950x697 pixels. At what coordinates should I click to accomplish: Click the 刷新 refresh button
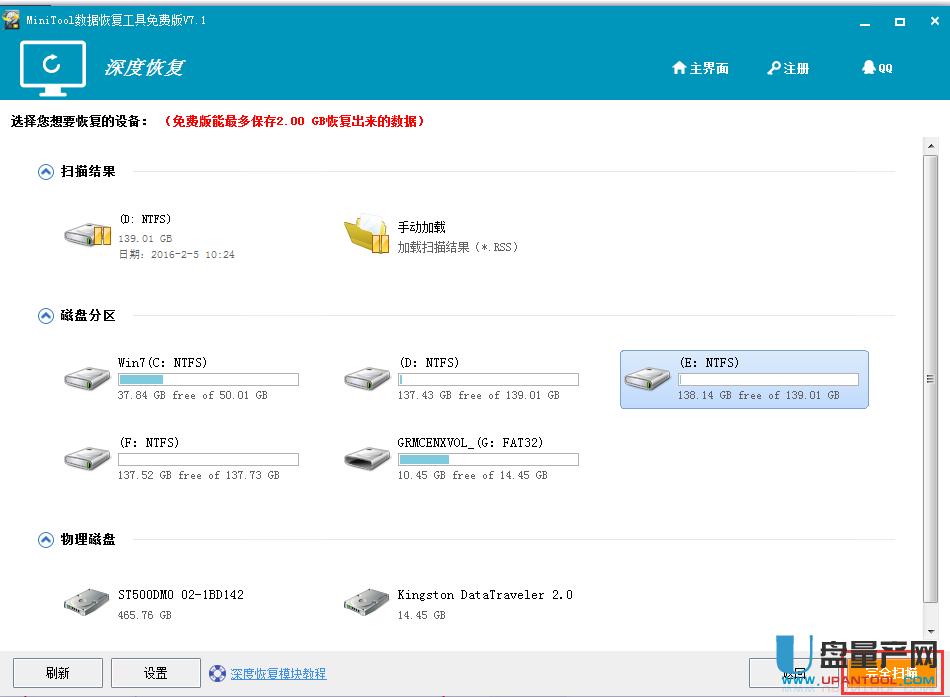click(58, 673)
